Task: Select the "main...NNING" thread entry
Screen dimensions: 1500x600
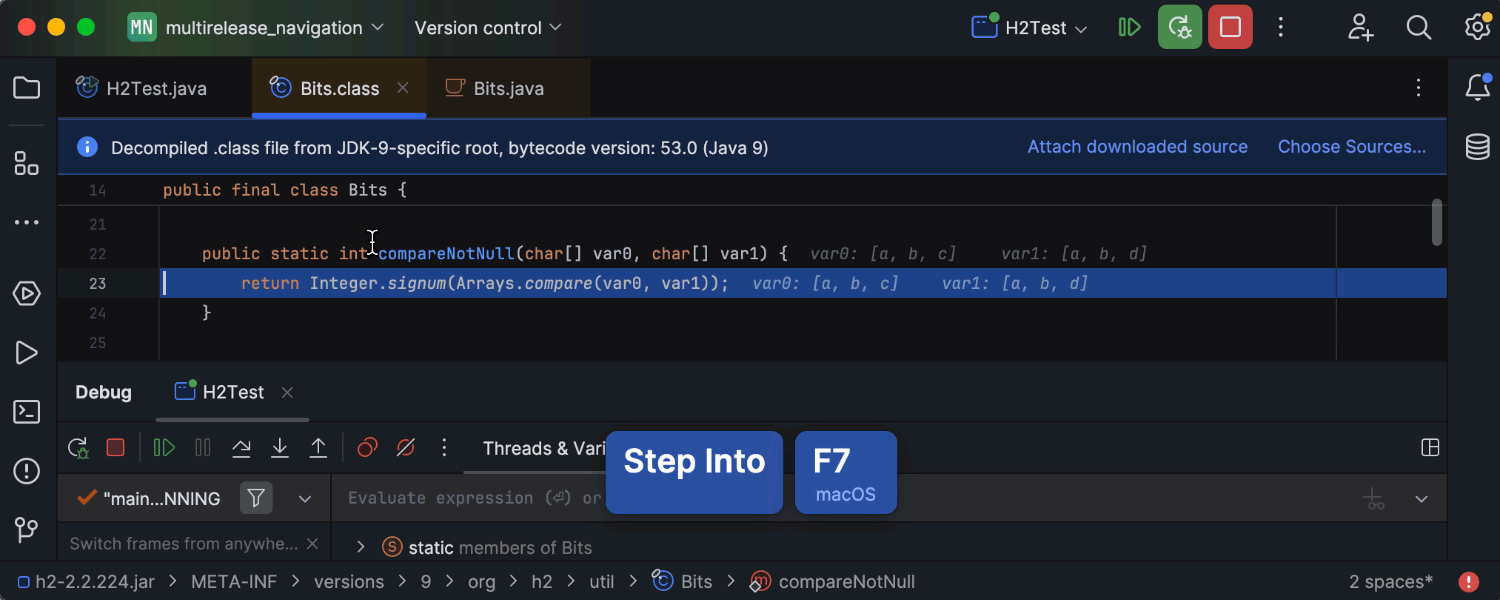Action: click(x=149, y=498)
